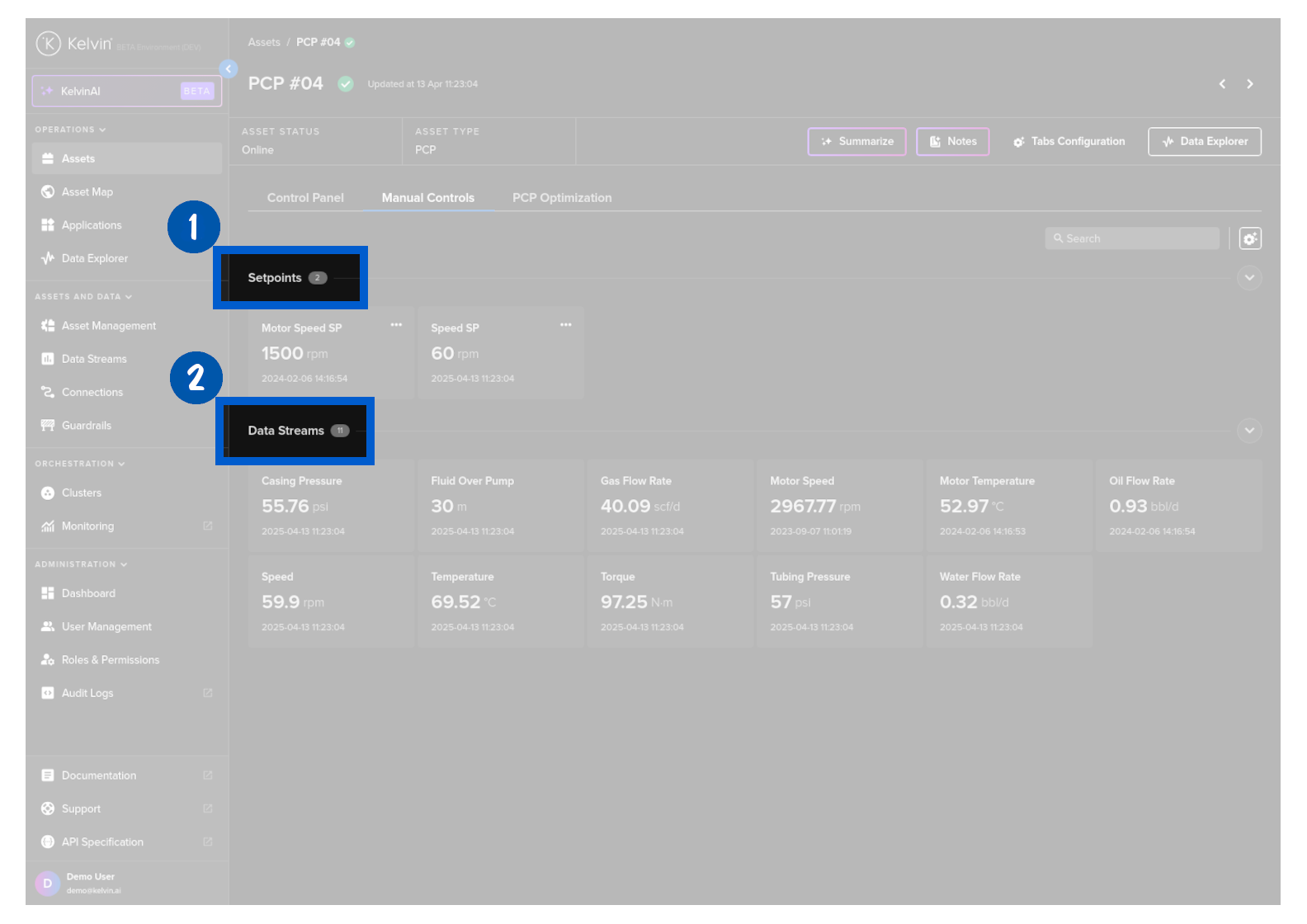Screen dimensions: 1307x924
Task: Open Guardrails in the sidebar
Action: point(86,426)
